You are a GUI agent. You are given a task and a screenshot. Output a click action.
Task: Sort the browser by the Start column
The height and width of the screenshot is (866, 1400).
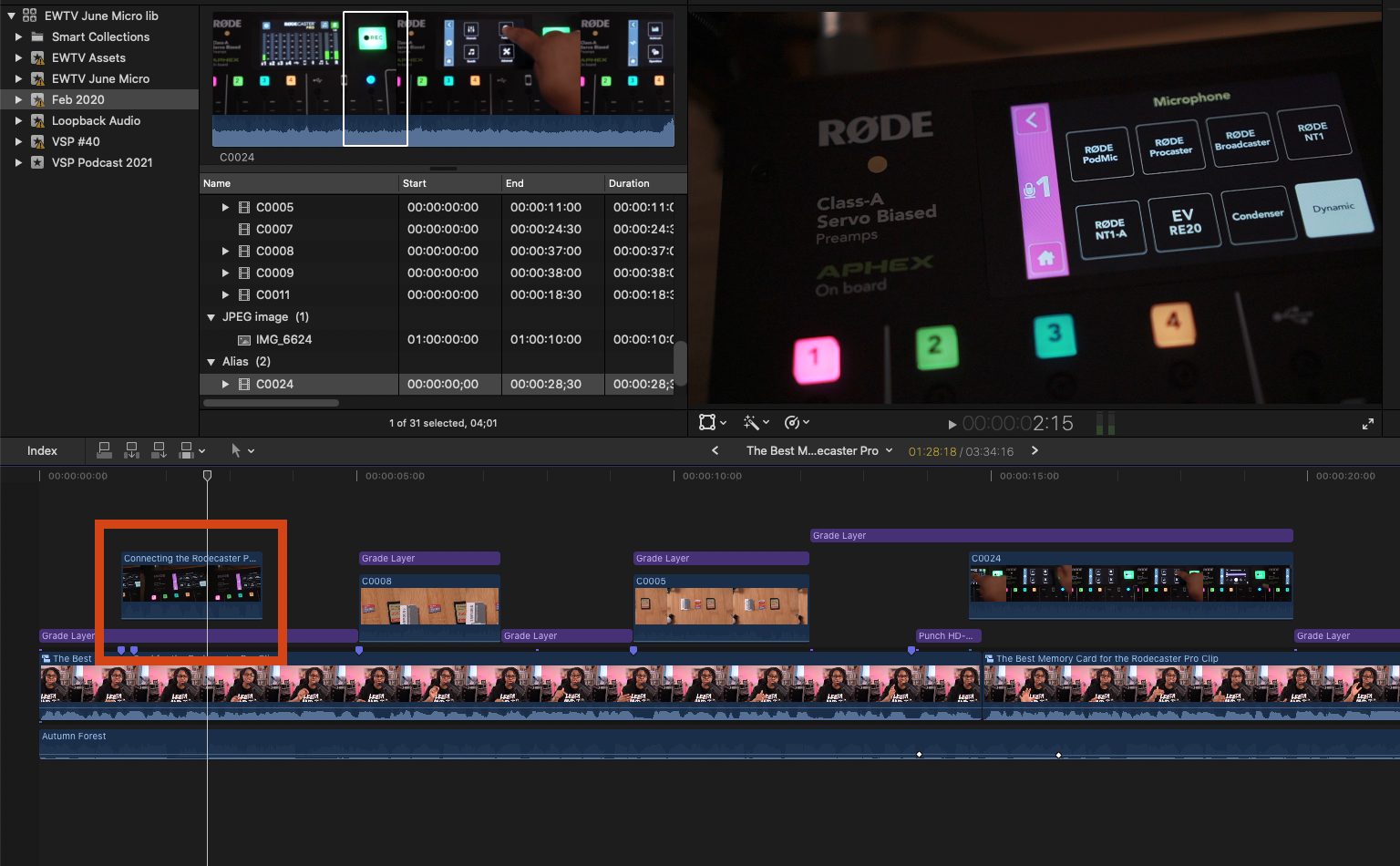click(x=450, y=183)
